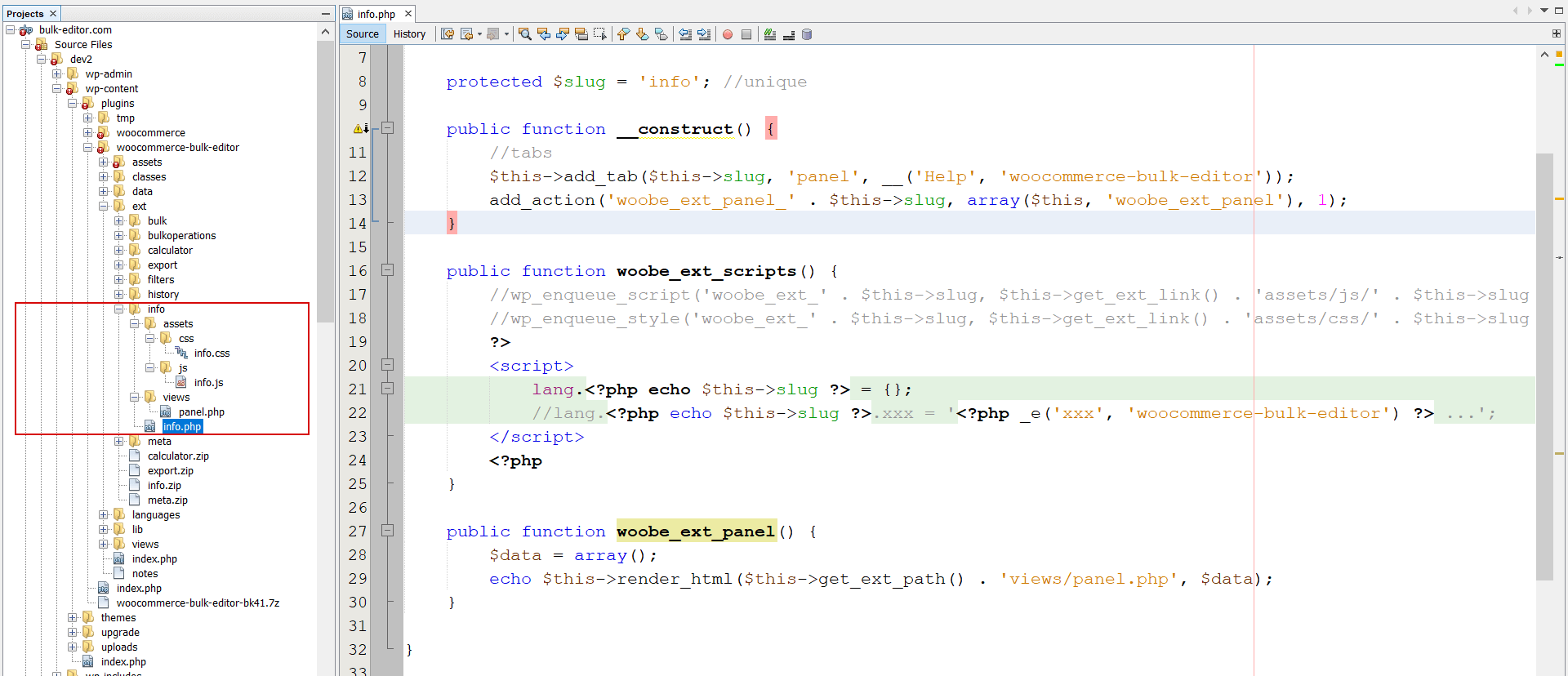Open the Back navigation dropdown arrow
Screen dimensions: 1568x676
click(x=479, y=34)
